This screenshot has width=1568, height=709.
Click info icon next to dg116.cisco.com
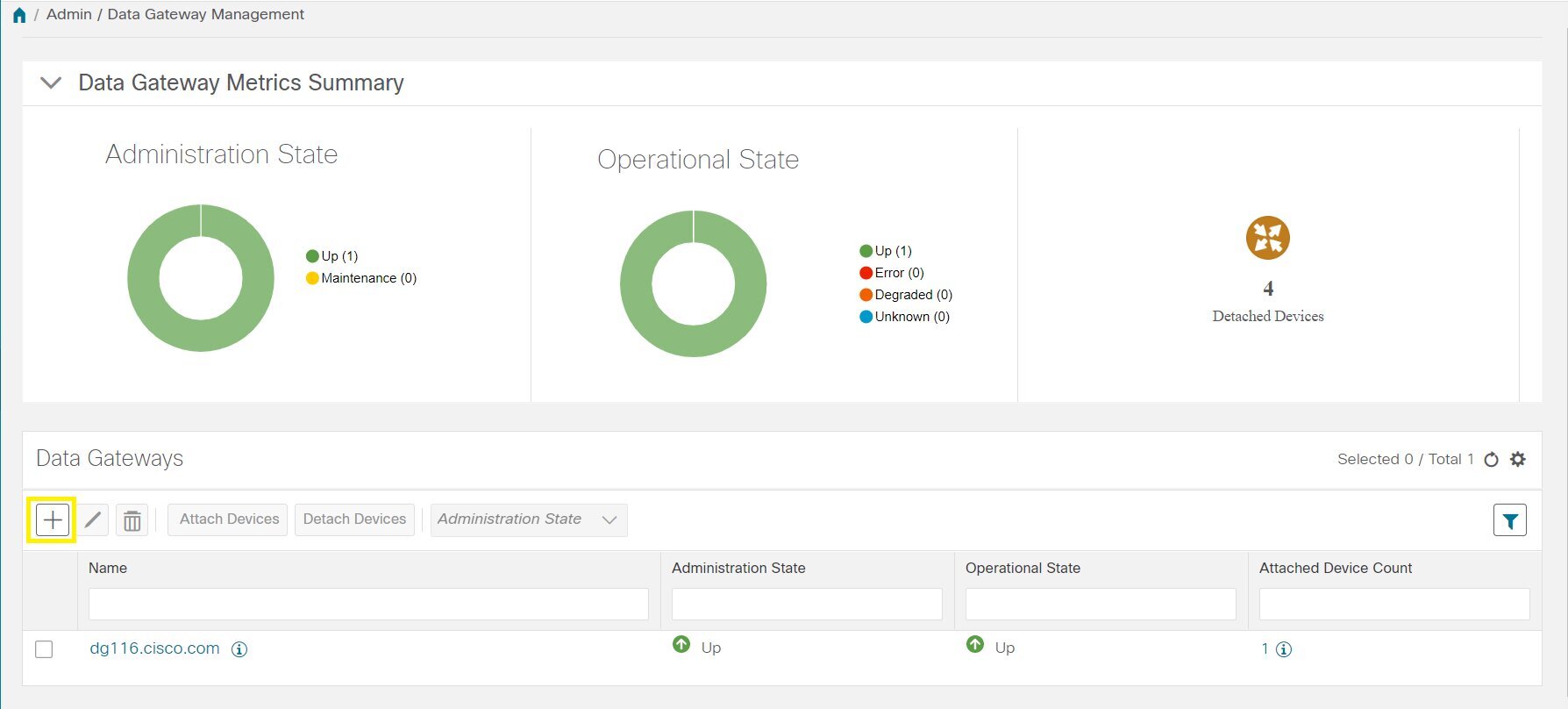coord(239,649)
